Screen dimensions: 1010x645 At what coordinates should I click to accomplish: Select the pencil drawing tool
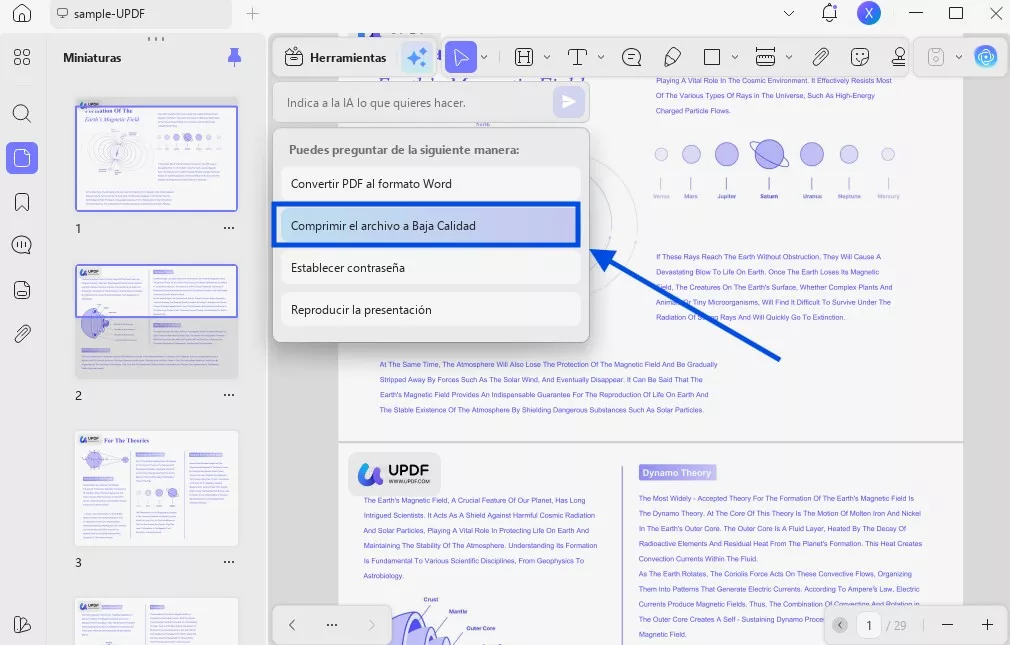tap(672, 57)
